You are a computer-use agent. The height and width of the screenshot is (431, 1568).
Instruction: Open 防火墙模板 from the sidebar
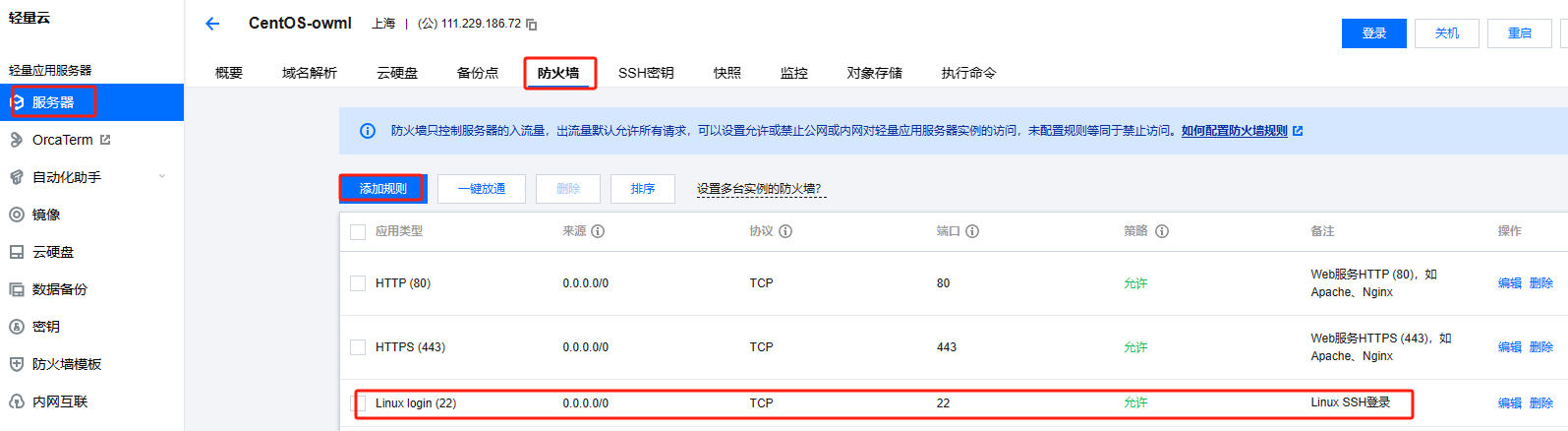tap(67, 364)
